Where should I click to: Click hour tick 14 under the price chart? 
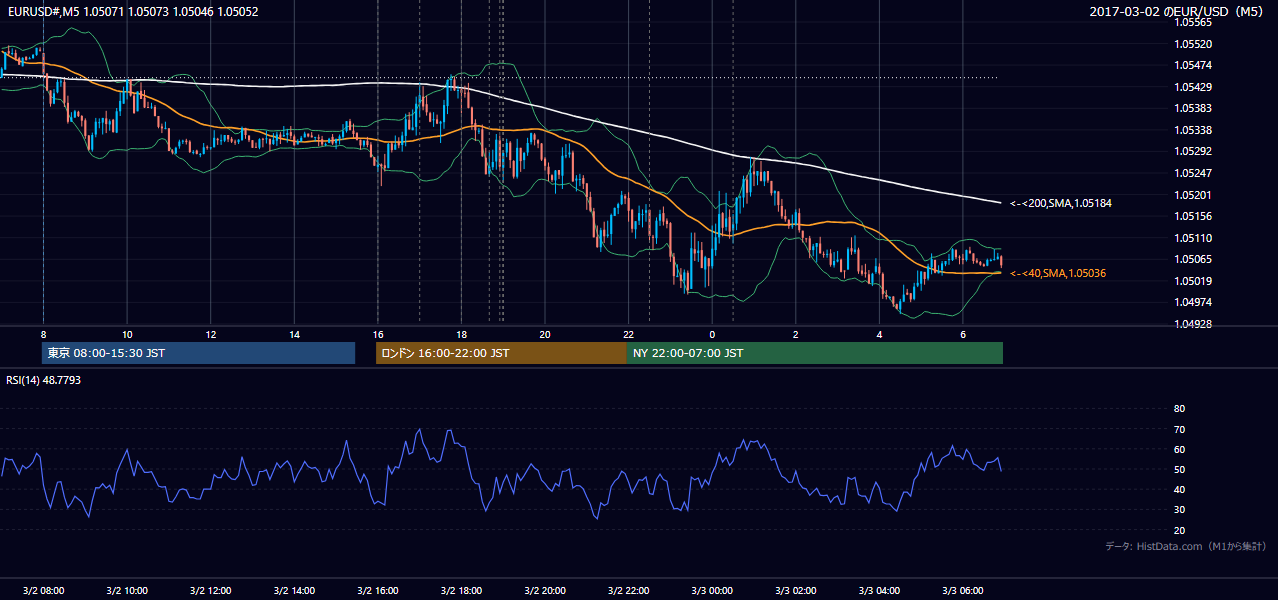click(294, 334)
